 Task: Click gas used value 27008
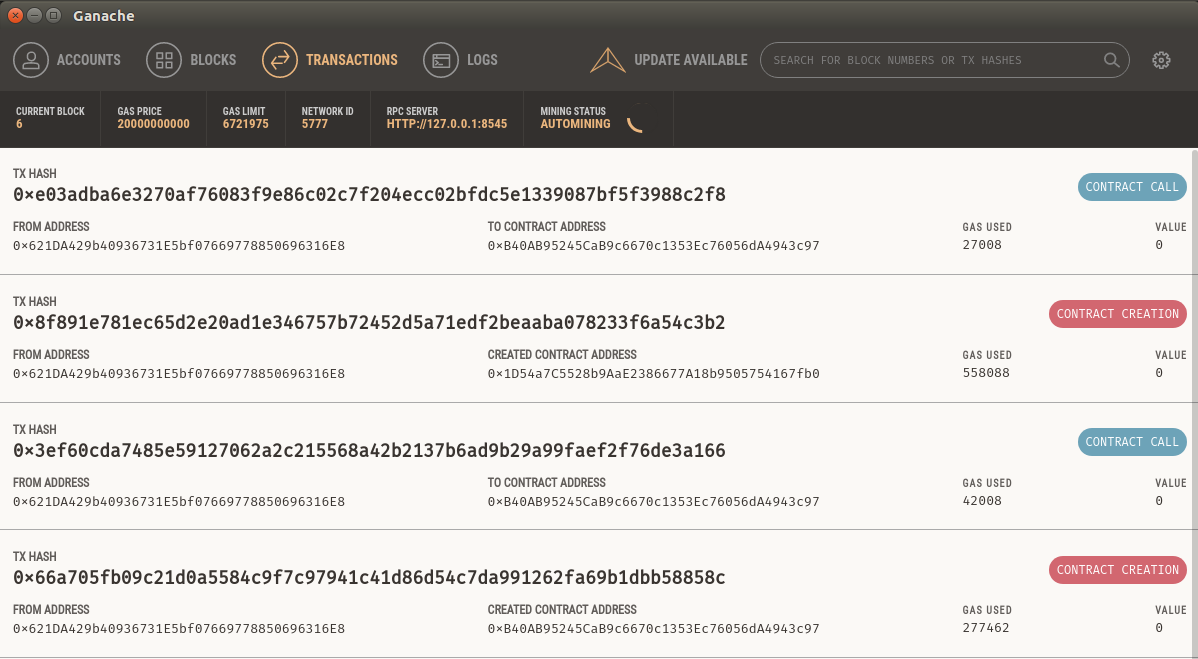(x=982, y=245)
